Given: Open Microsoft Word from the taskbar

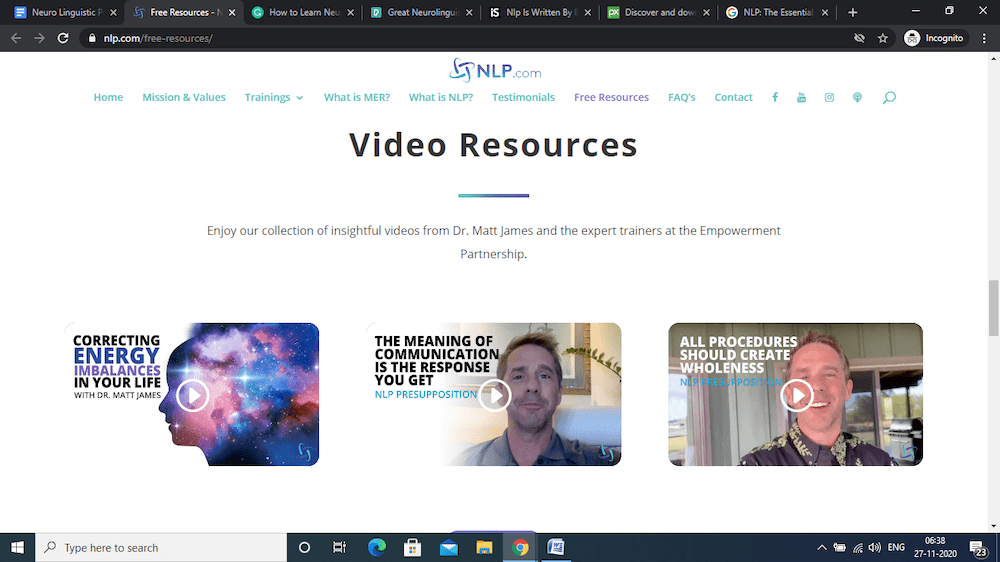Looking at the screenshot, I should pyautogui.click(x=555, y=547).
